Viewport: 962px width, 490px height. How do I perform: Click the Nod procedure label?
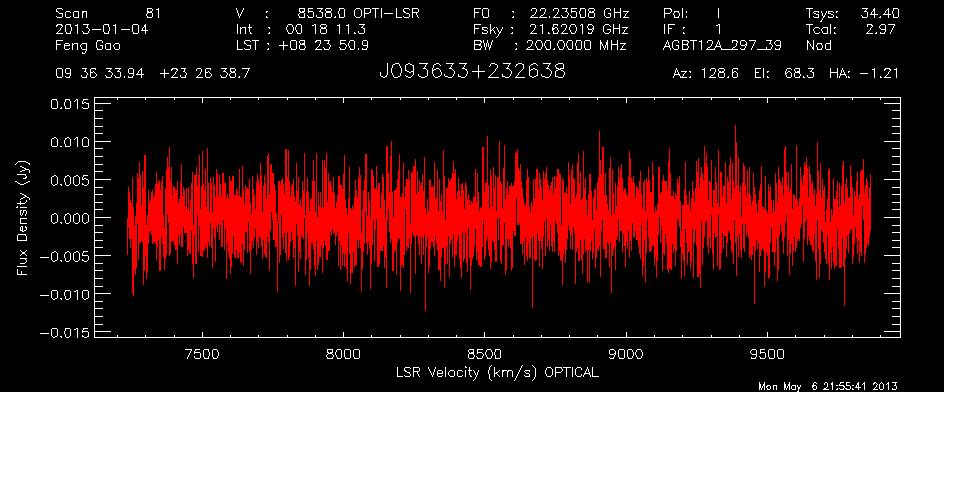click(x=818, y=45)
